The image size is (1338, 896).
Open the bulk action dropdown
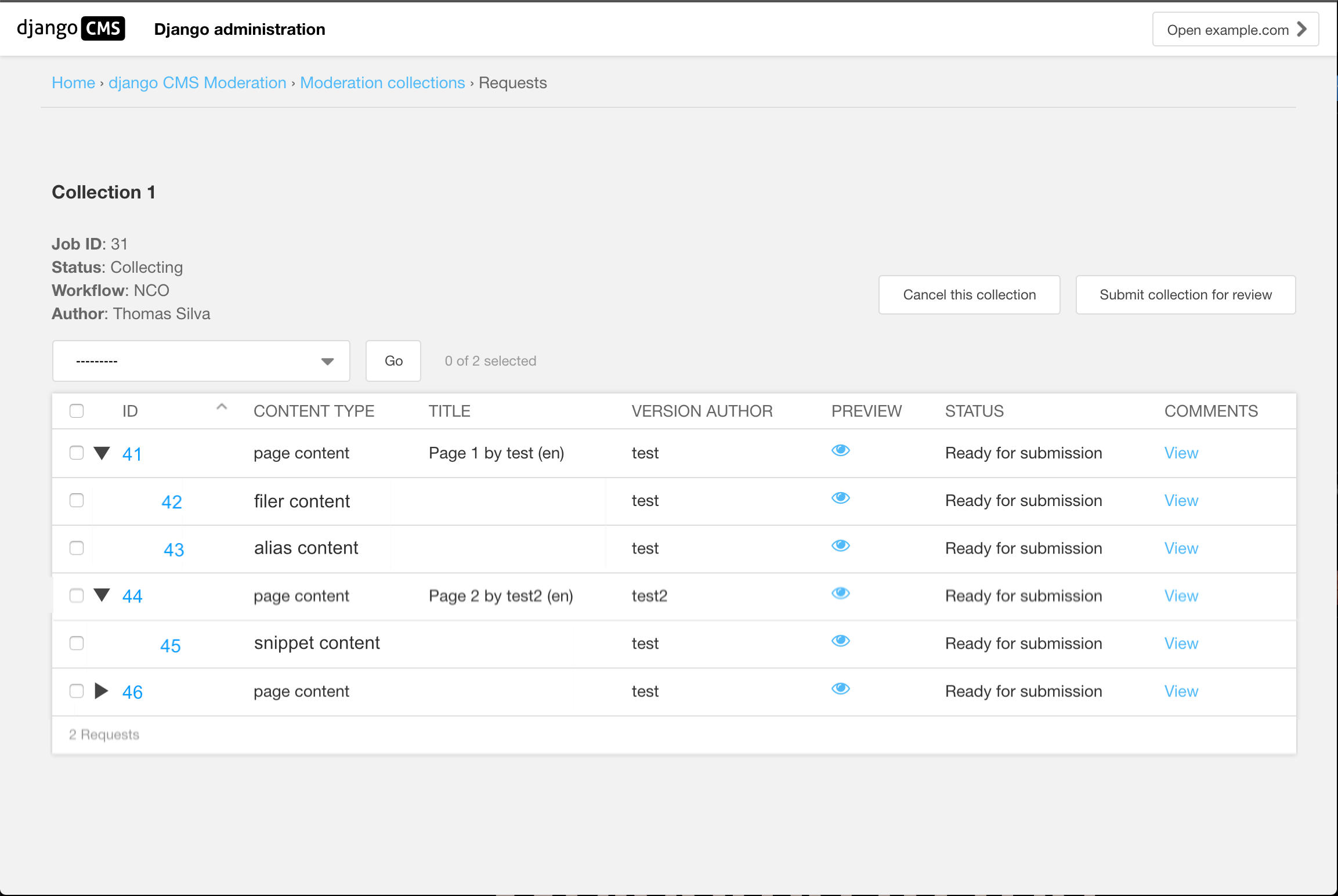click(201, 361)
